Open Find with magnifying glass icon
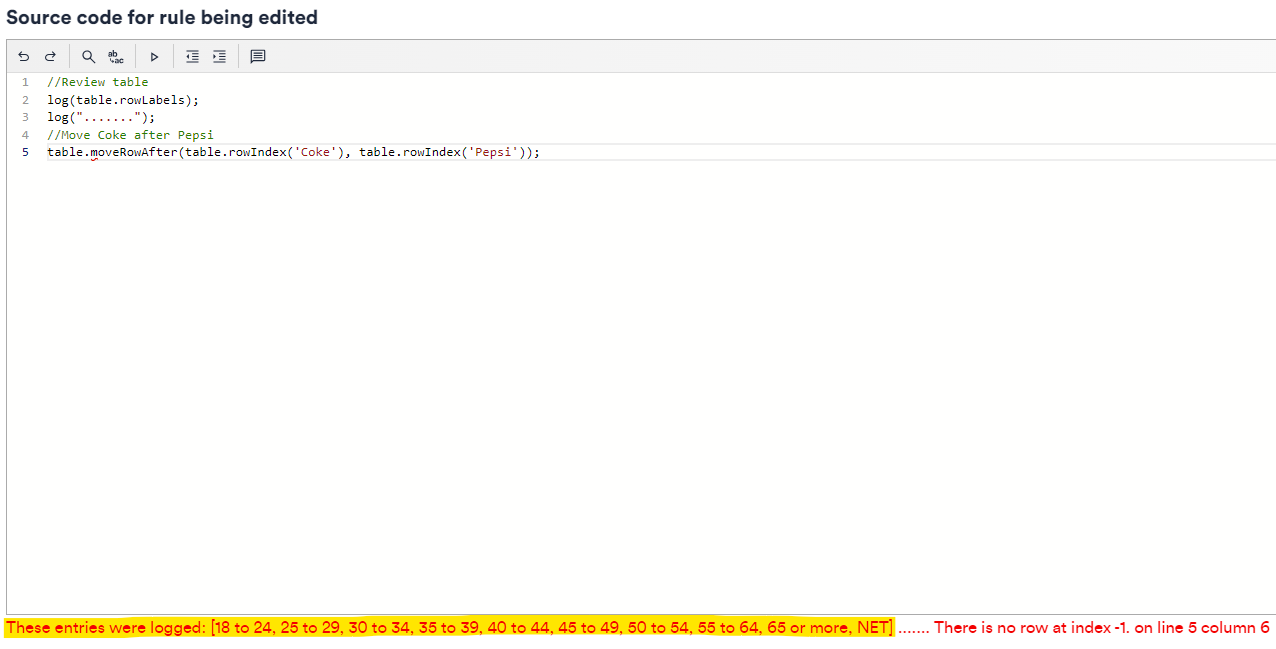Image resolution: width=1276 pixels, height=649 pixels. pos(88,57)
